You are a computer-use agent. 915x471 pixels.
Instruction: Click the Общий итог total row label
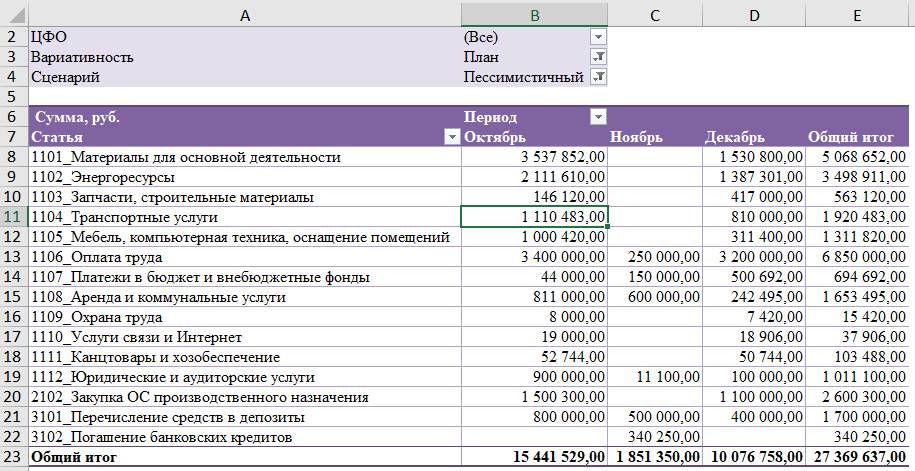245,456
